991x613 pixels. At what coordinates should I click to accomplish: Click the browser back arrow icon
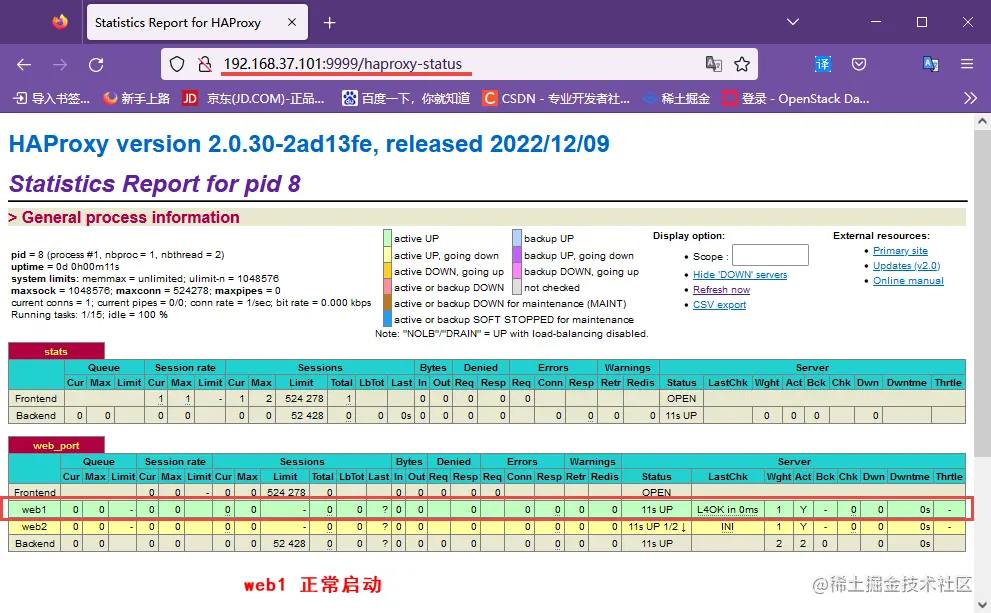click(x=24, y=63)
